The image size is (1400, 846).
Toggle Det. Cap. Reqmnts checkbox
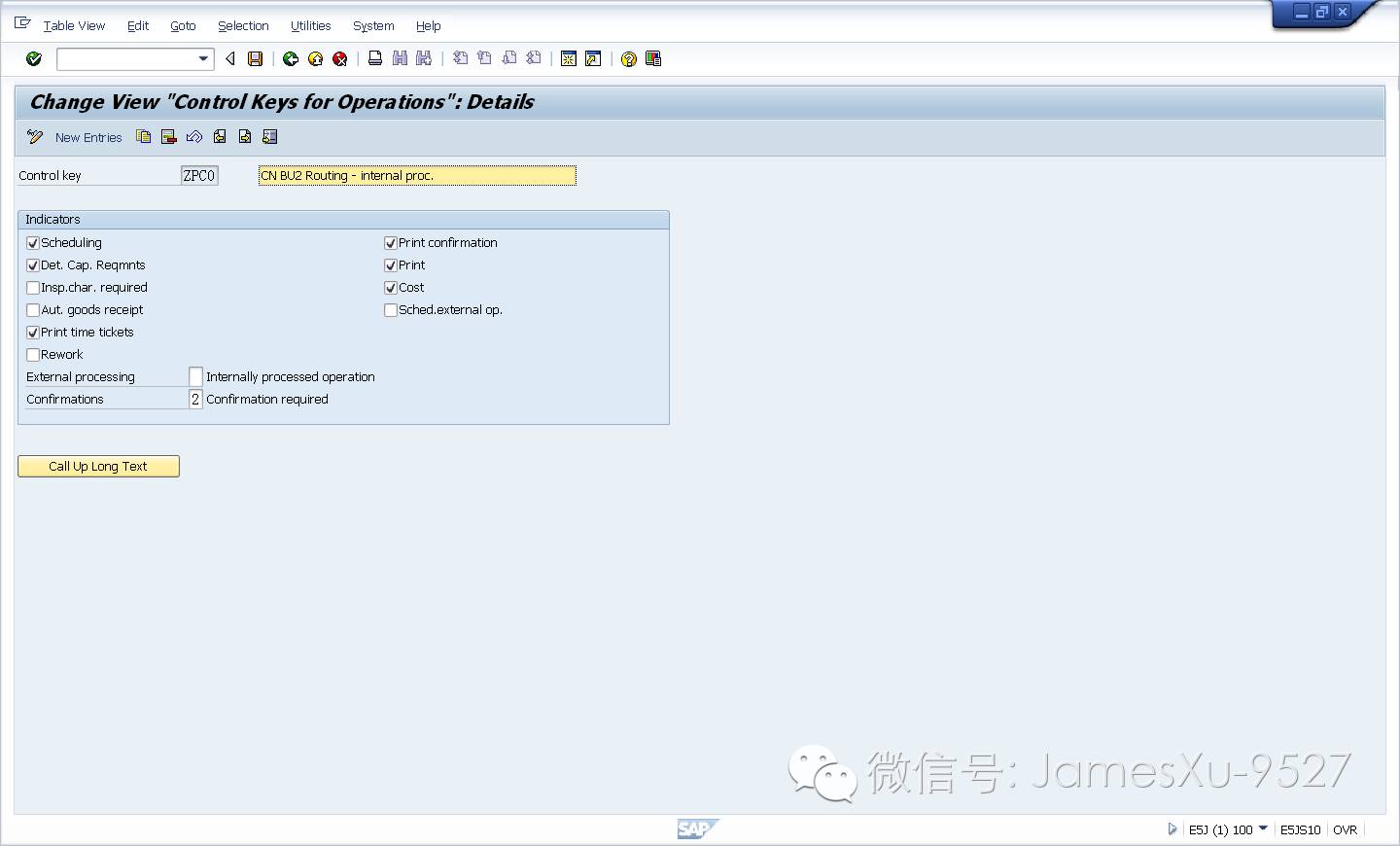(x=33, y=265)
